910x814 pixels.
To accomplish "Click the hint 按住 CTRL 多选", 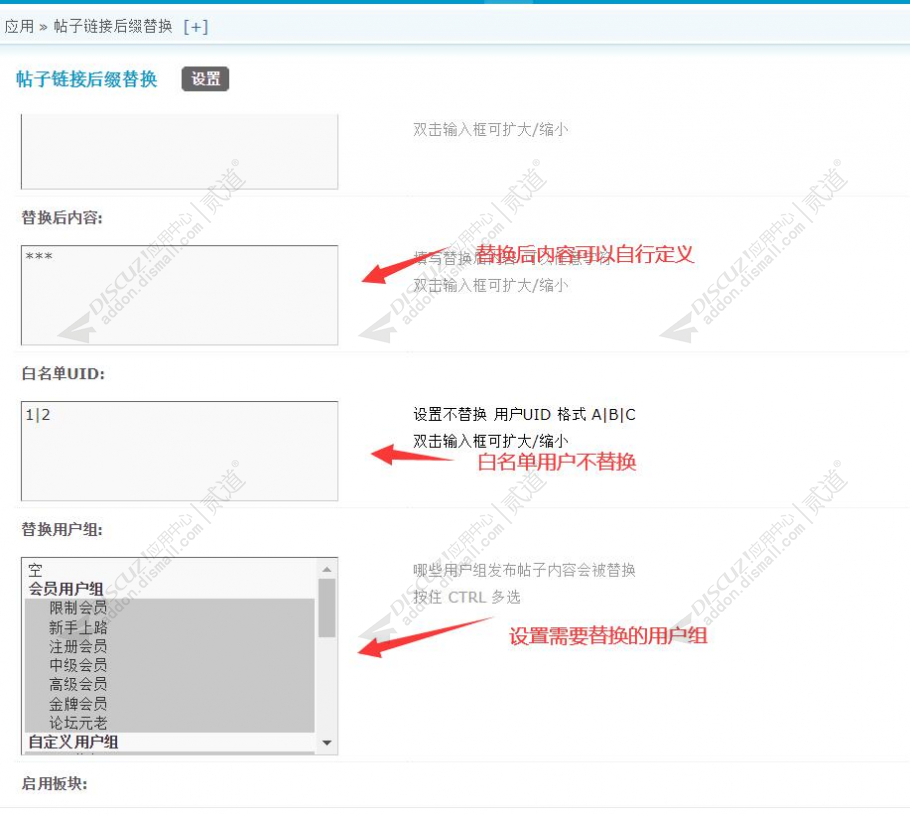I will coord(467,597).
